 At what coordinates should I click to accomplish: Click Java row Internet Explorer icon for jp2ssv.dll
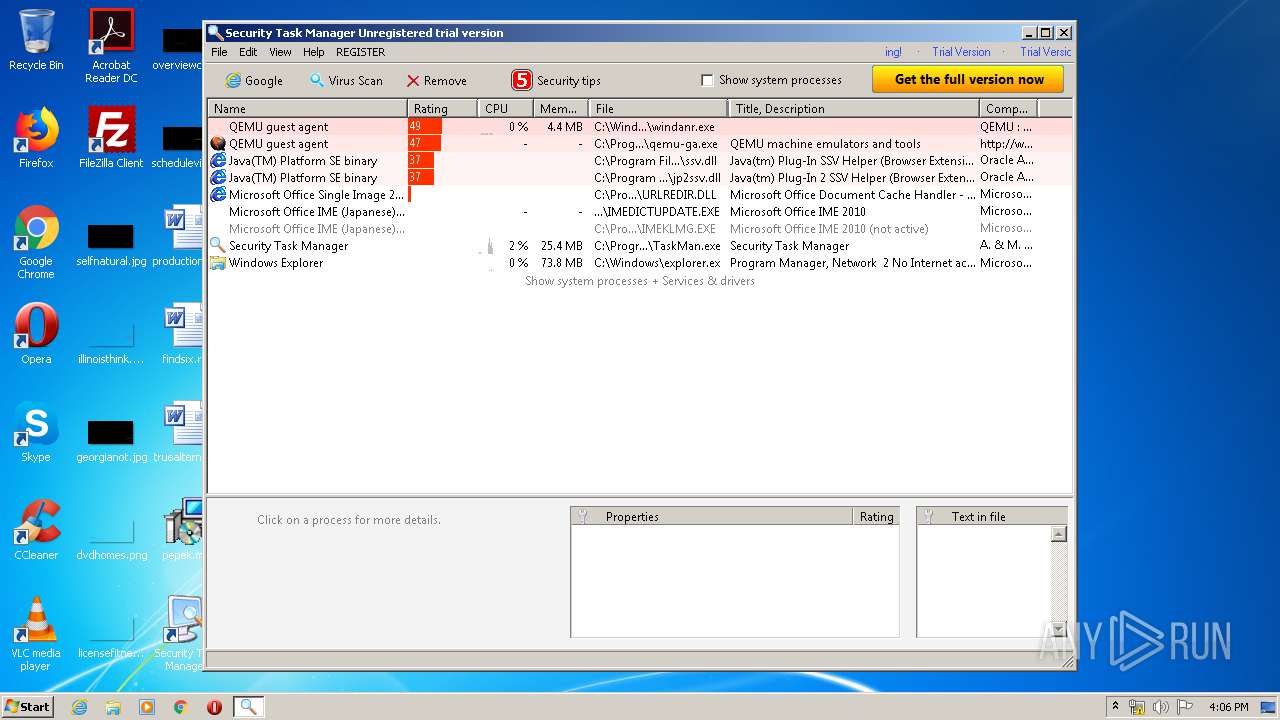point(217,178)
